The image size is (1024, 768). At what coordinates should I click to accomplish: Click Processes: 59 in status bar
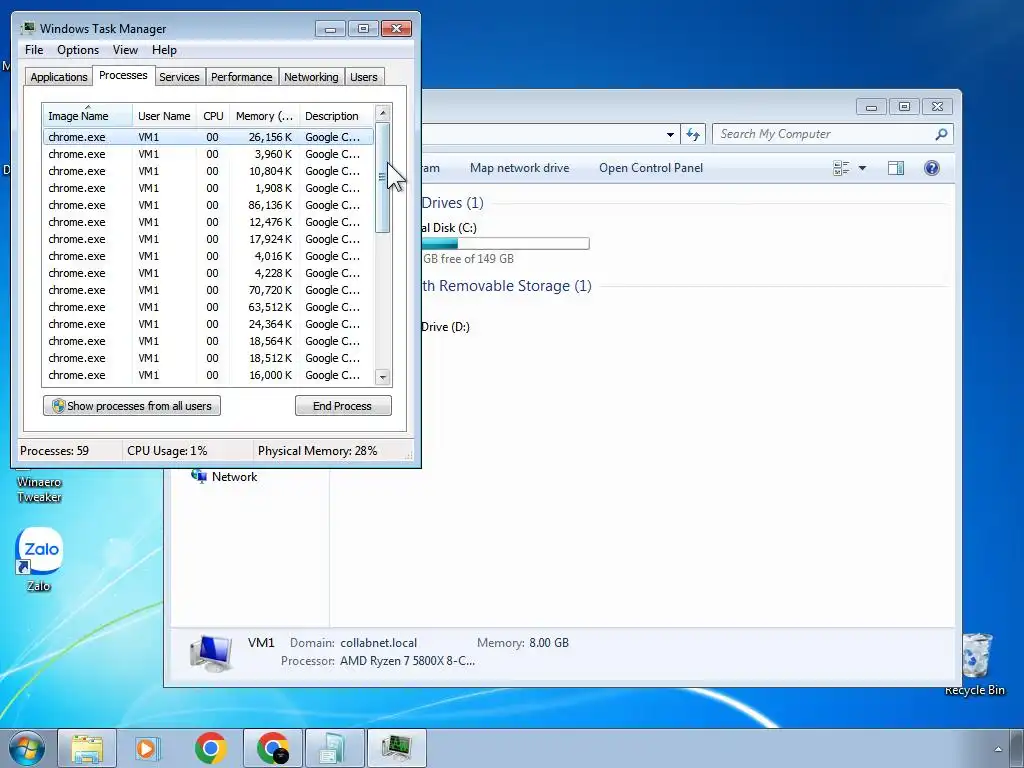point(54,451)
